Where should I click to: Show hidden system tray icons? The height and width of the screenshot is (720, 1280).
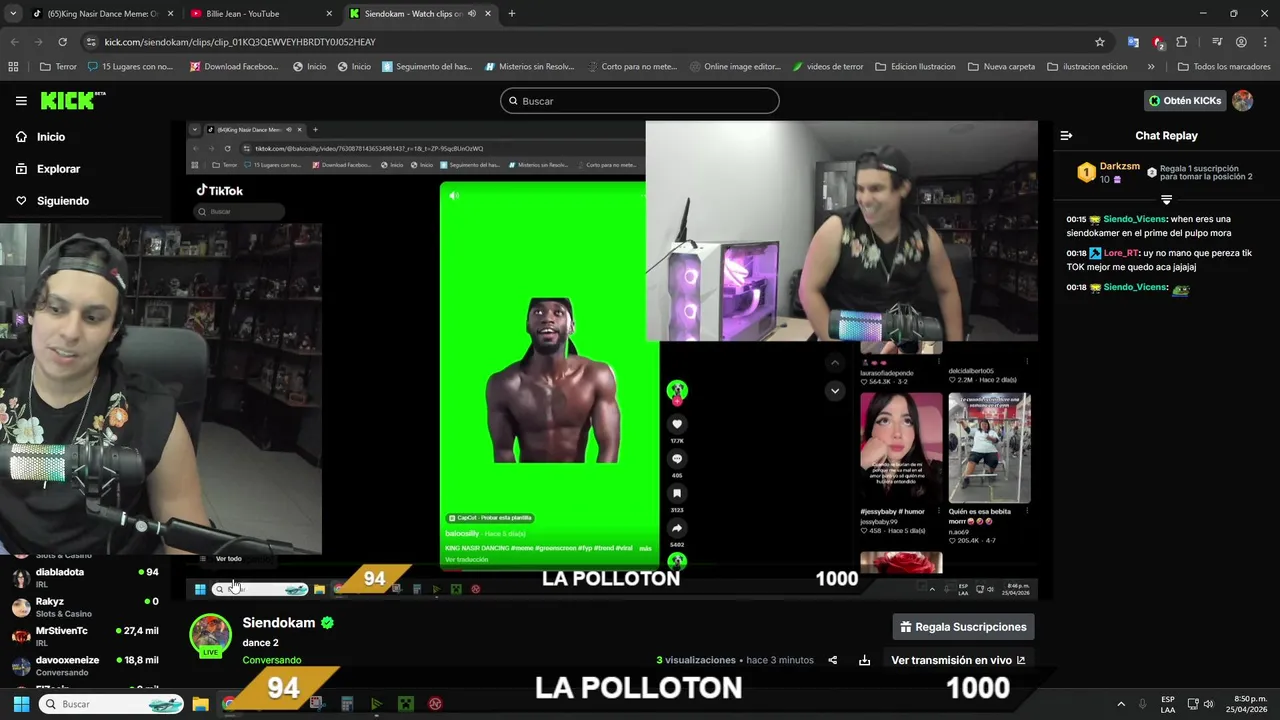click(1121, 704)
